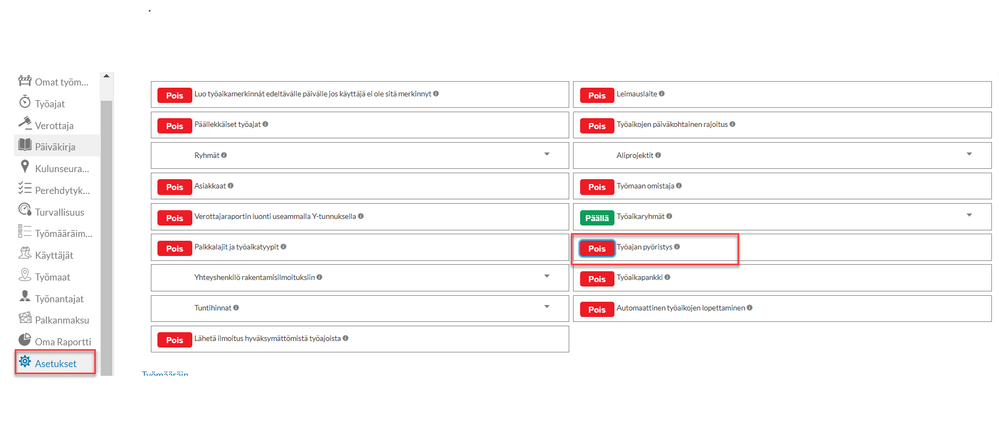Image resolution: width=999 pixels, height=427 pixels.
Task: Enable the Leimauslaite setting
Action: pyautogui.click(x=596, y=96)
